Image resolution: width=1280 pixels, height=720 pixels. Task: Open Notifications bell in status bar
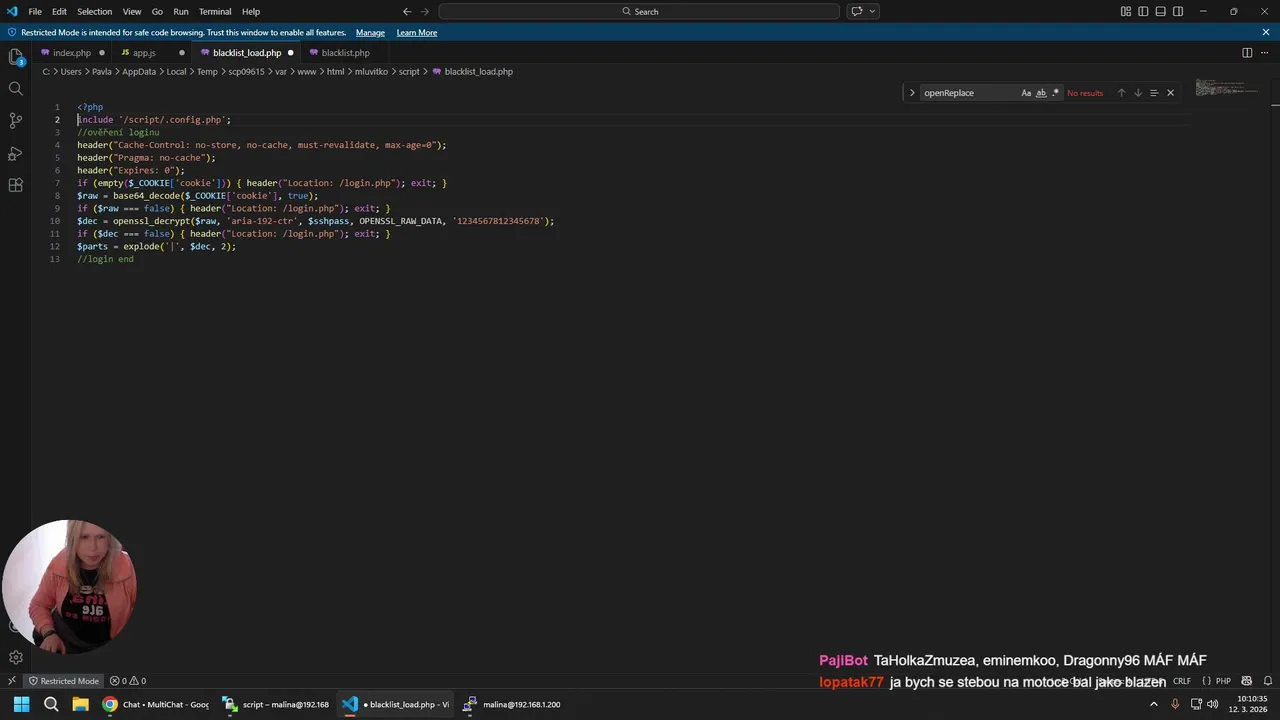point(1268,681)
